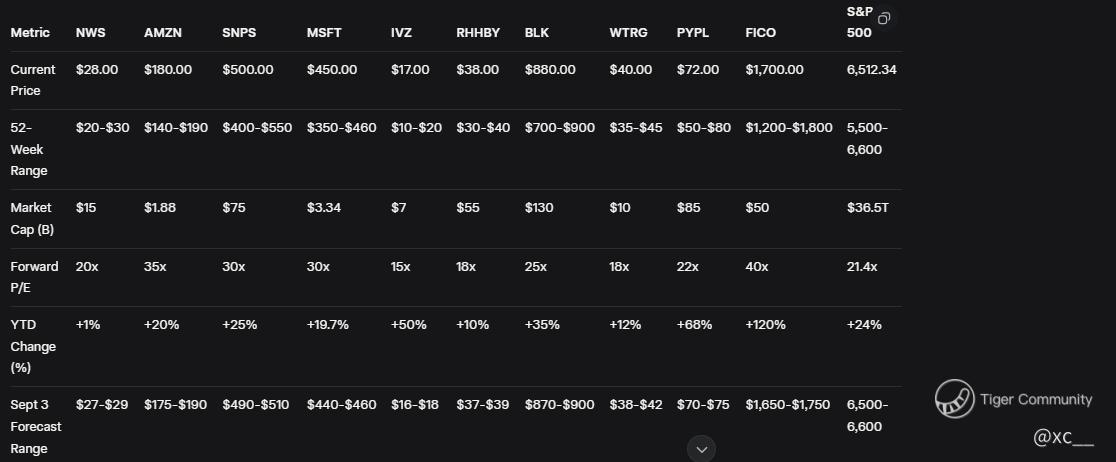Select the NWS column header
1116x462 pixels.
tap(90, 33)
